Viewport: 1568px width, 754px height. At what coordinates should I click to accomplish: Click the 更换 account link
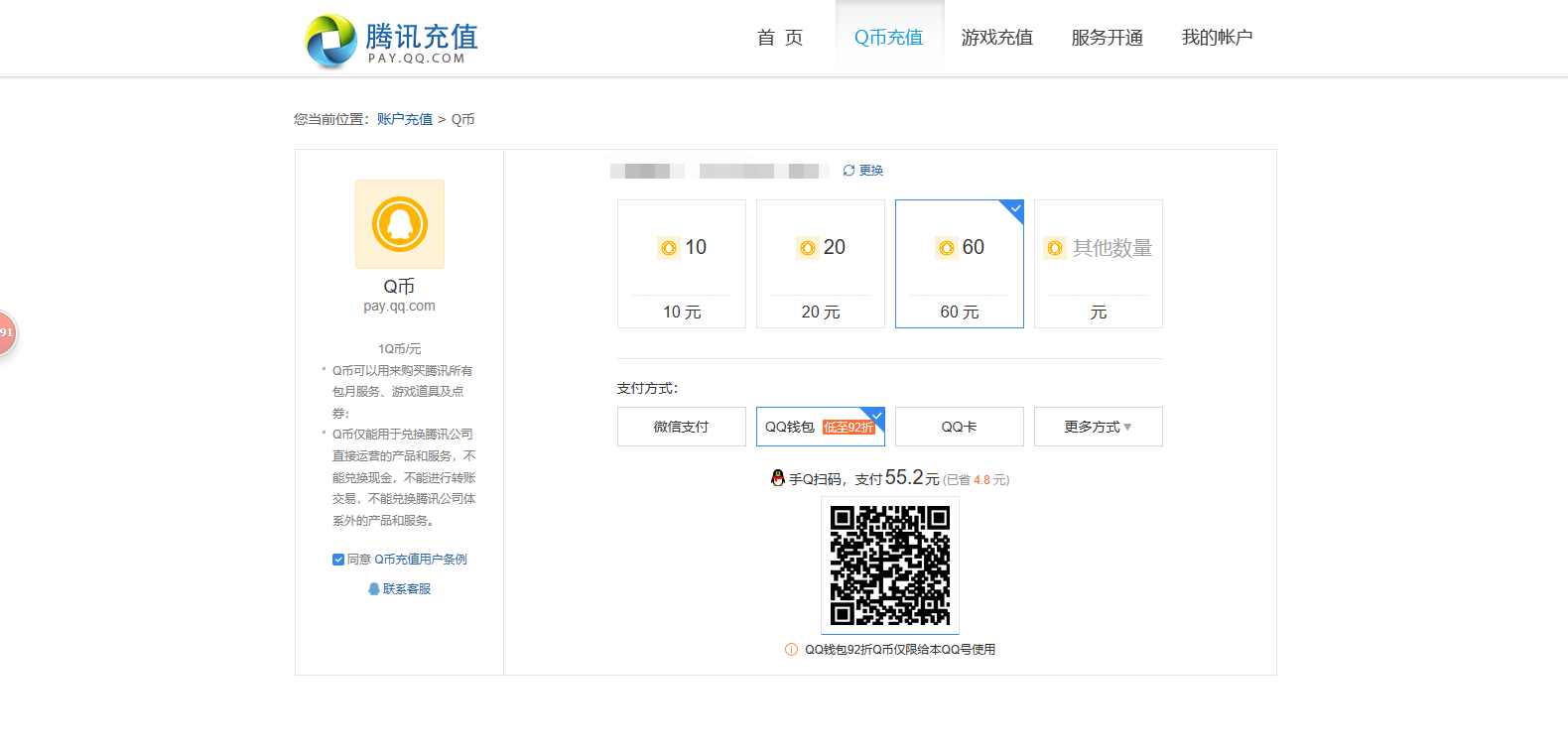click(871, 171)
